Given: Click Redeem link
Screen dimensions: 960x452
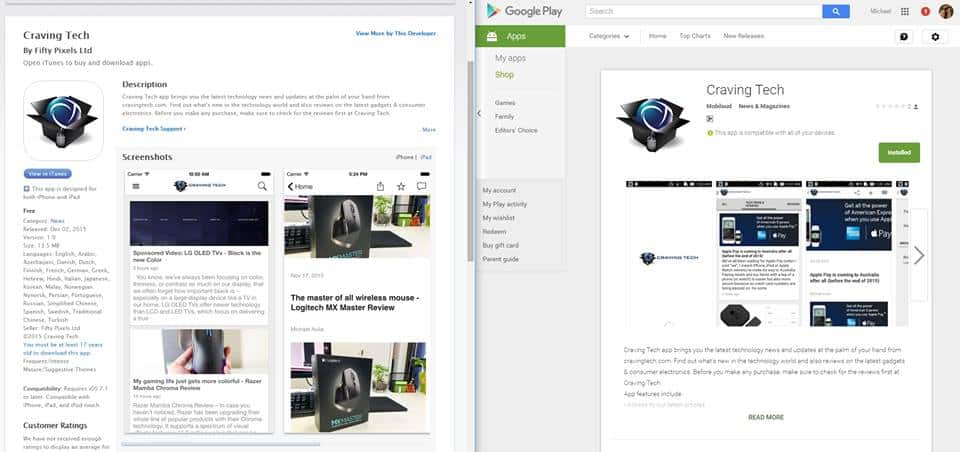Looking at the screenshot, I should pyautogui.click(x=494, y=232).
